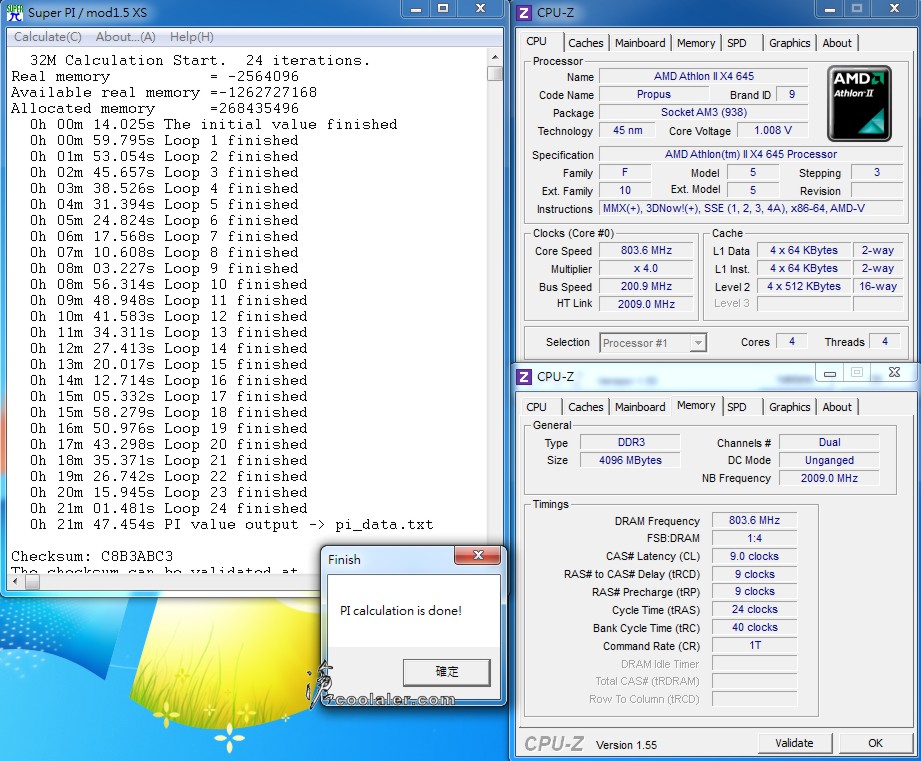Viewport: 921px width, 761px height.
Task: Click the CAS# Latency value 9.0 clocks
Action: coord(754,556)
